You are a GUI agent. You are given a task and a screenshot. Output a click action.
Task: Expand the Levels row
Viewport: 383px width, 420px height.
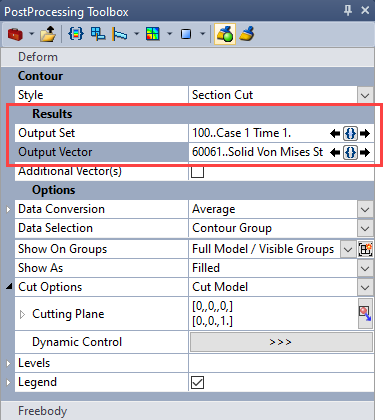[8, 363]
